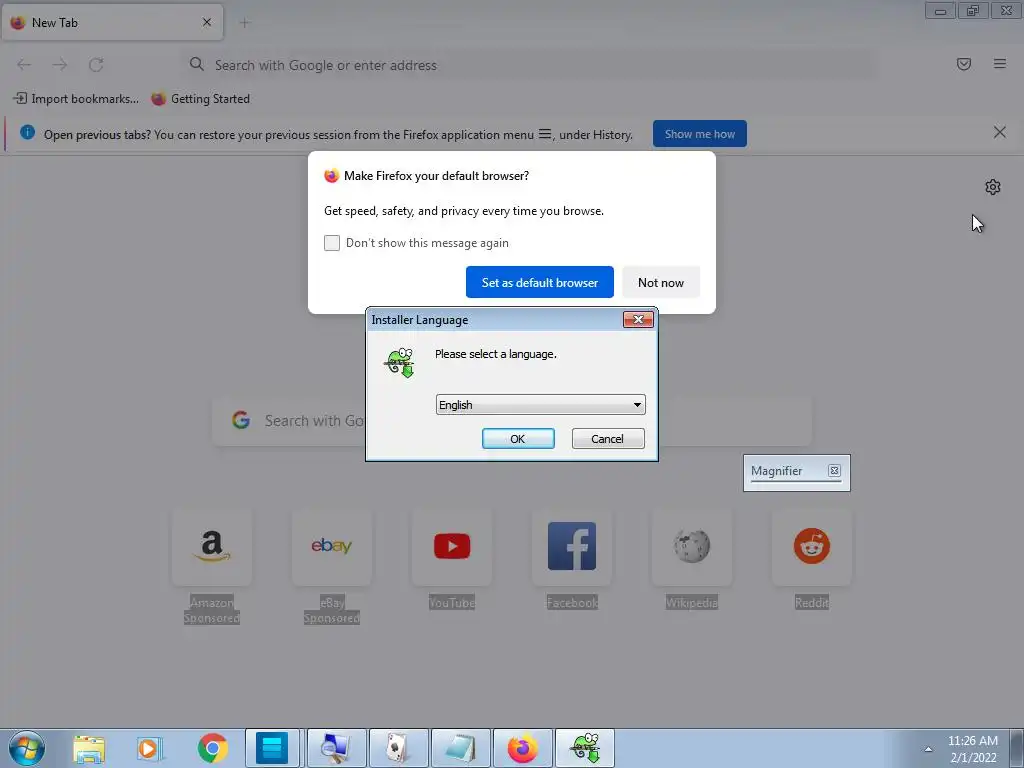The width and height of the screenshot is (1024, 768).
Task: Reload the page with the refresh icon
Action: point(96,65)
